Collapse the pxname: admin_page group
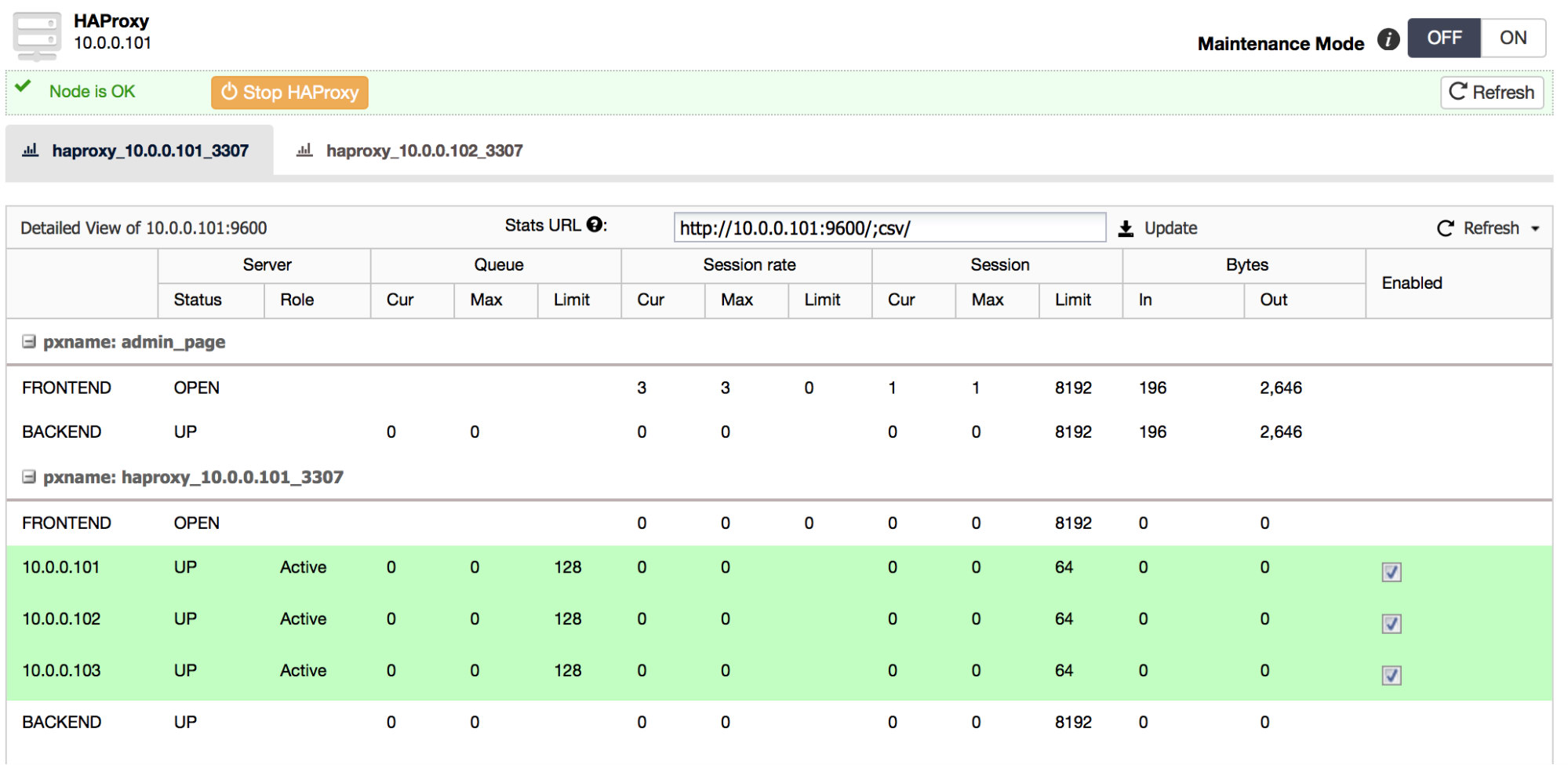Viewport: 1568px width, 765px height. tap(29, 341)
